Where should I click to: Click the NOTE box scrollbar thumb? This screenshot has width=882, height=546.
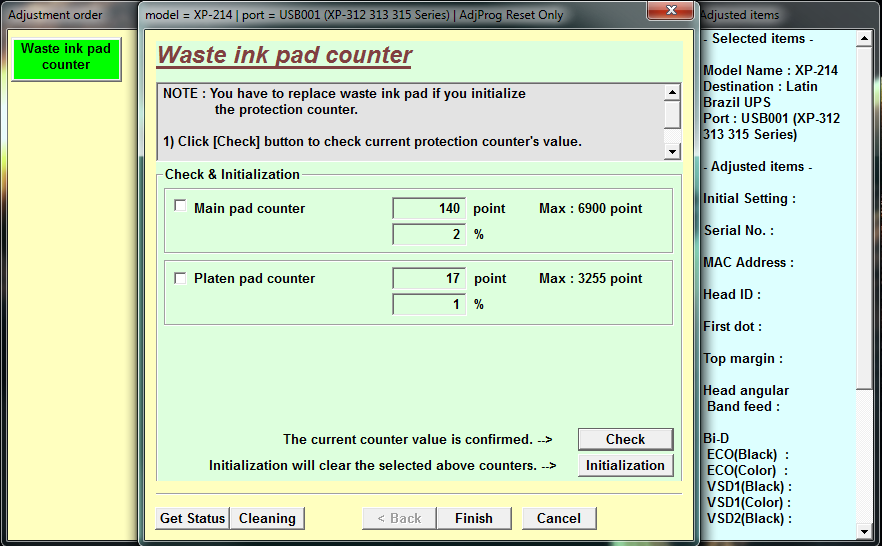click(672, 114)
